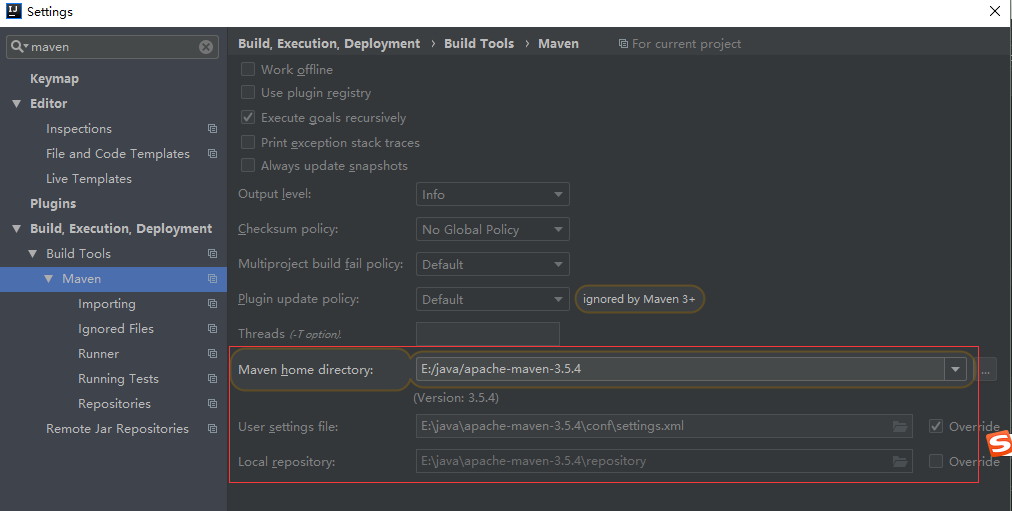
Task: Open Repositories under Maven
Action: pyautogui.click(x=114, y=404)
